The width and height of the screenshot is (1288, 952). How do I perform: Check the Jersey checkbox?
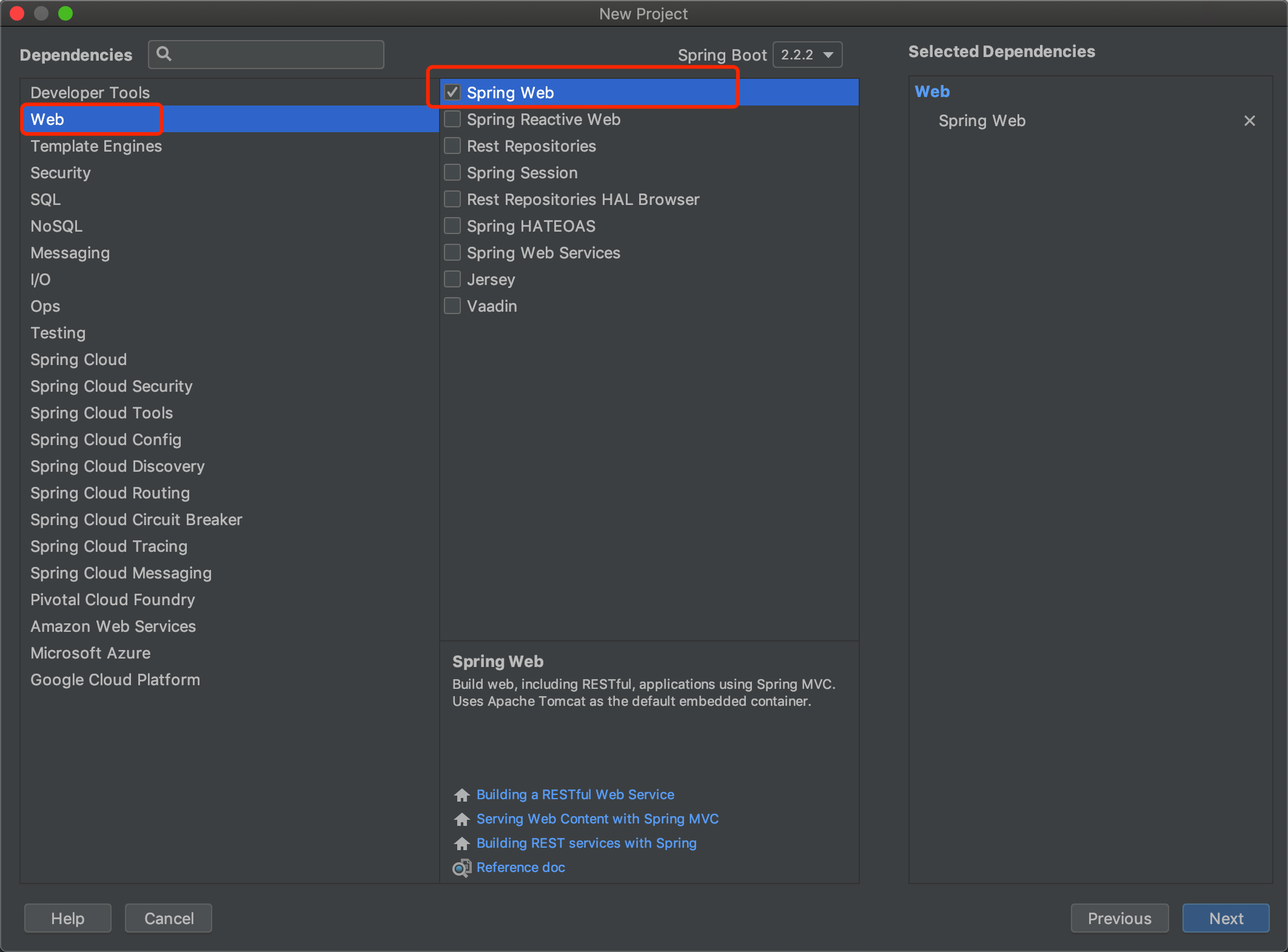pos(452,279)
